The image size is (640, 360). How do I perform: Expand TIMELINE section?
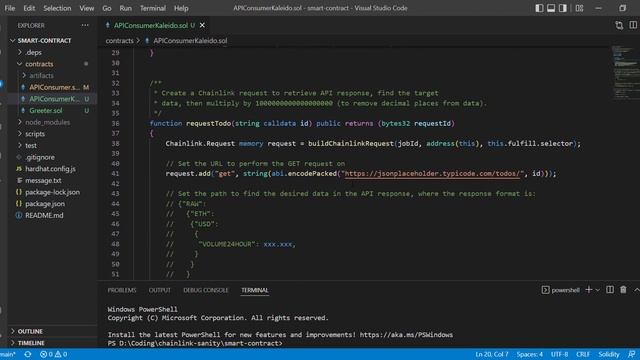tap(31, 343)
